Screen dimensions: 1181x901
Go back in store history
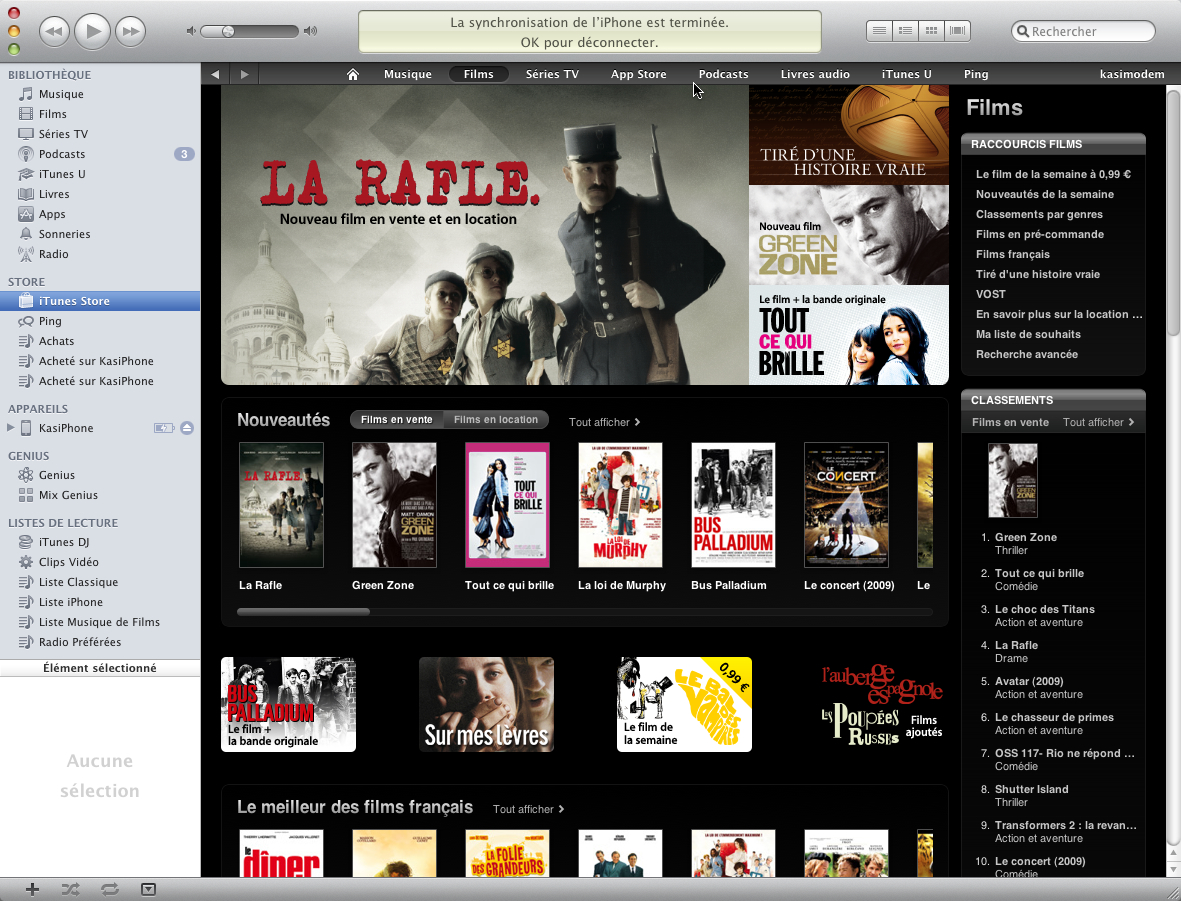click(x=215, y=74)
